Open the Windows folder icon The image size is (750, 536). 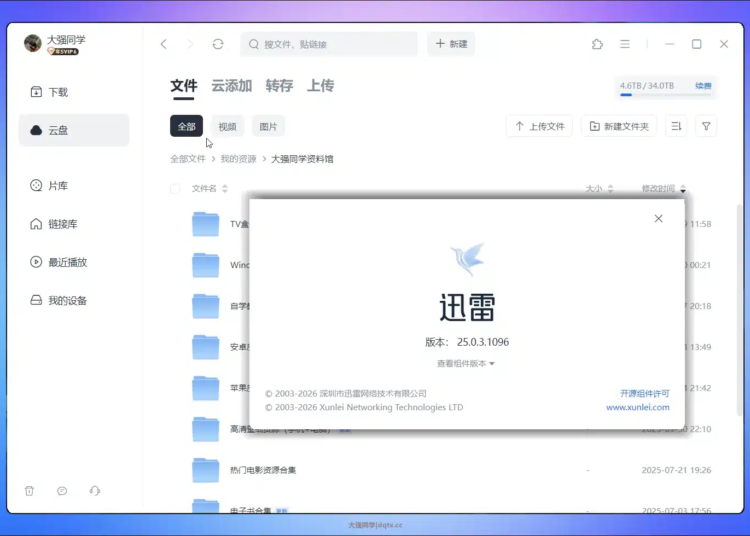(x=206, y=265)
